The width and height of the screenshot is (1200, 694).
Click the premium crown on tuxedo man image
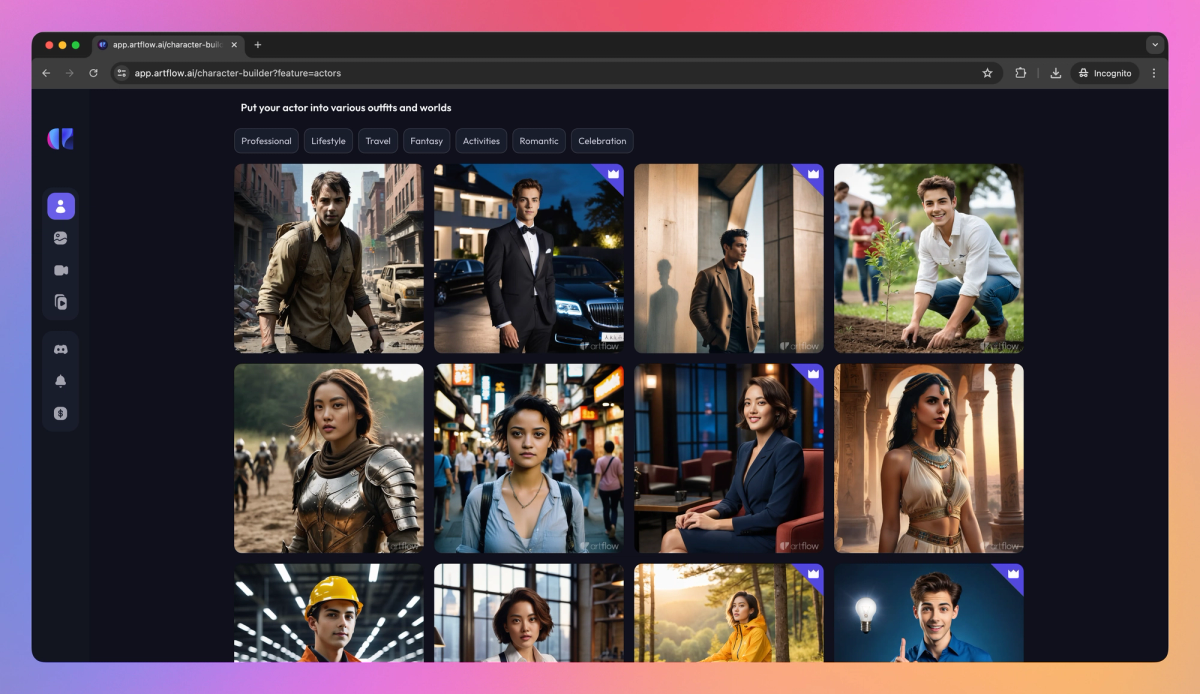tap(613, 174)
